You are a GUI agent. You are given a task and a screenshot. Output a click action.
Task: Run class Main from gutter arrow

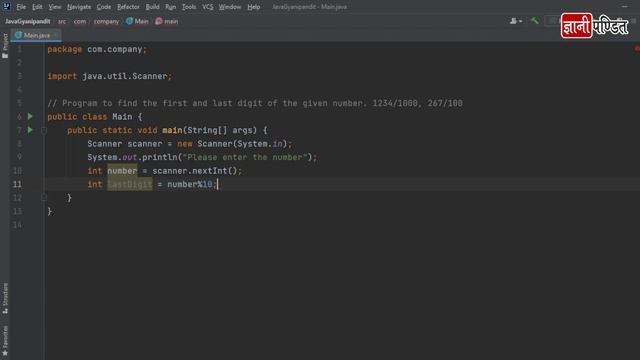30,116
